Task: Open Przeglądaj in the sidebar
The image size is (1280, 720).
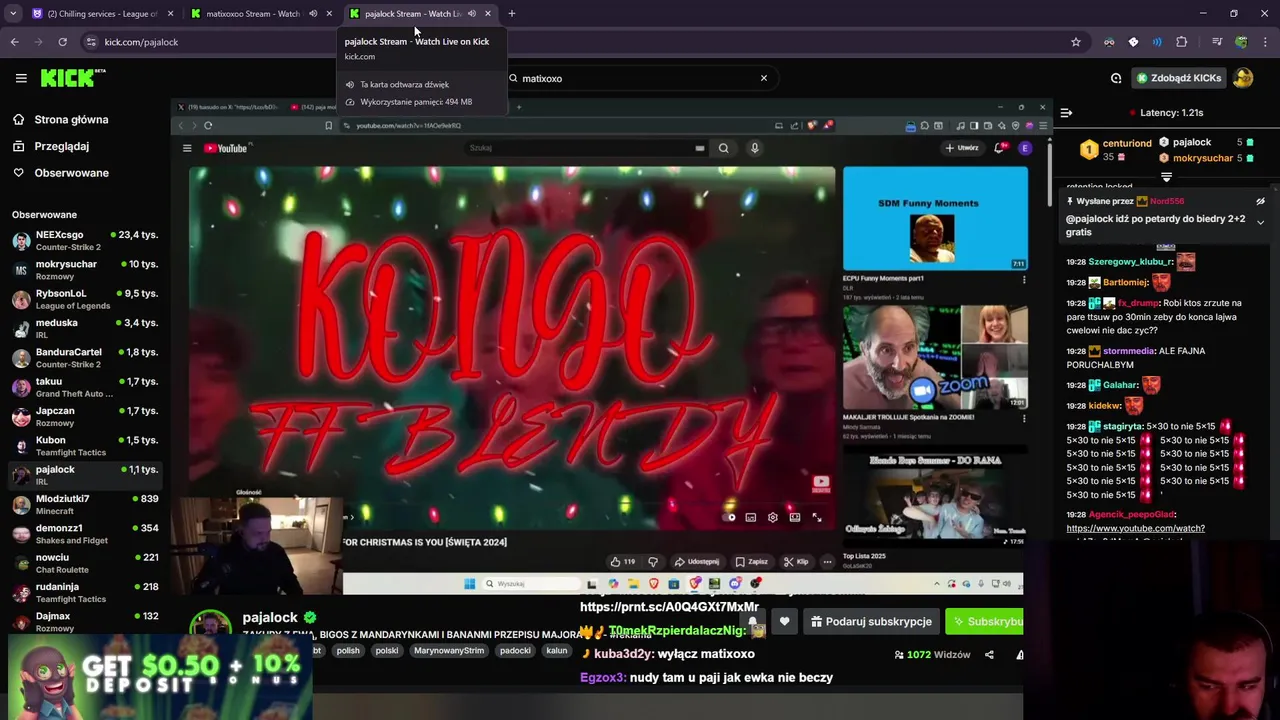Action: pyautogui.click(x=61, y=146)
